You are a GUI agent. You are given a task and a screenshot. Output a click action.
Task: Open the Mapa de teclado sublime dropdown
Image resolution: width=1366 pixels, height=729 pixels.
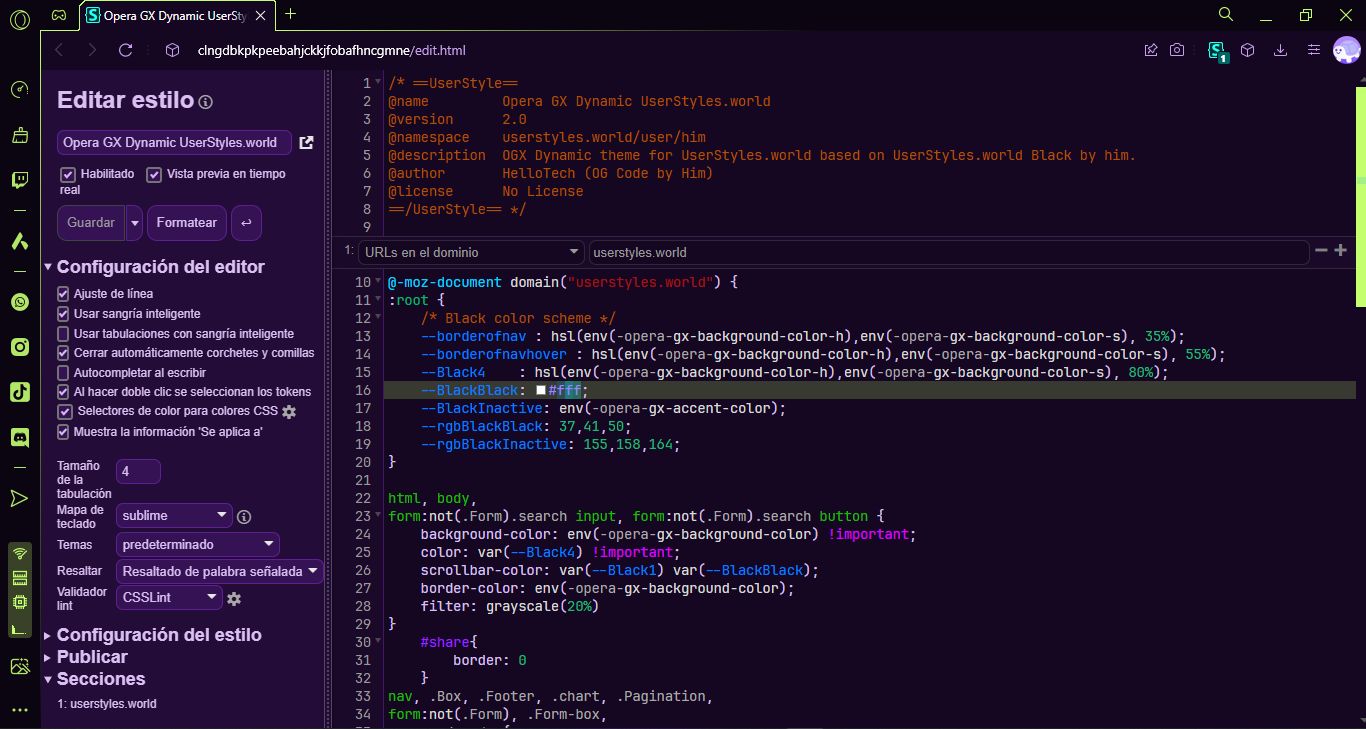tap(174, 516)
